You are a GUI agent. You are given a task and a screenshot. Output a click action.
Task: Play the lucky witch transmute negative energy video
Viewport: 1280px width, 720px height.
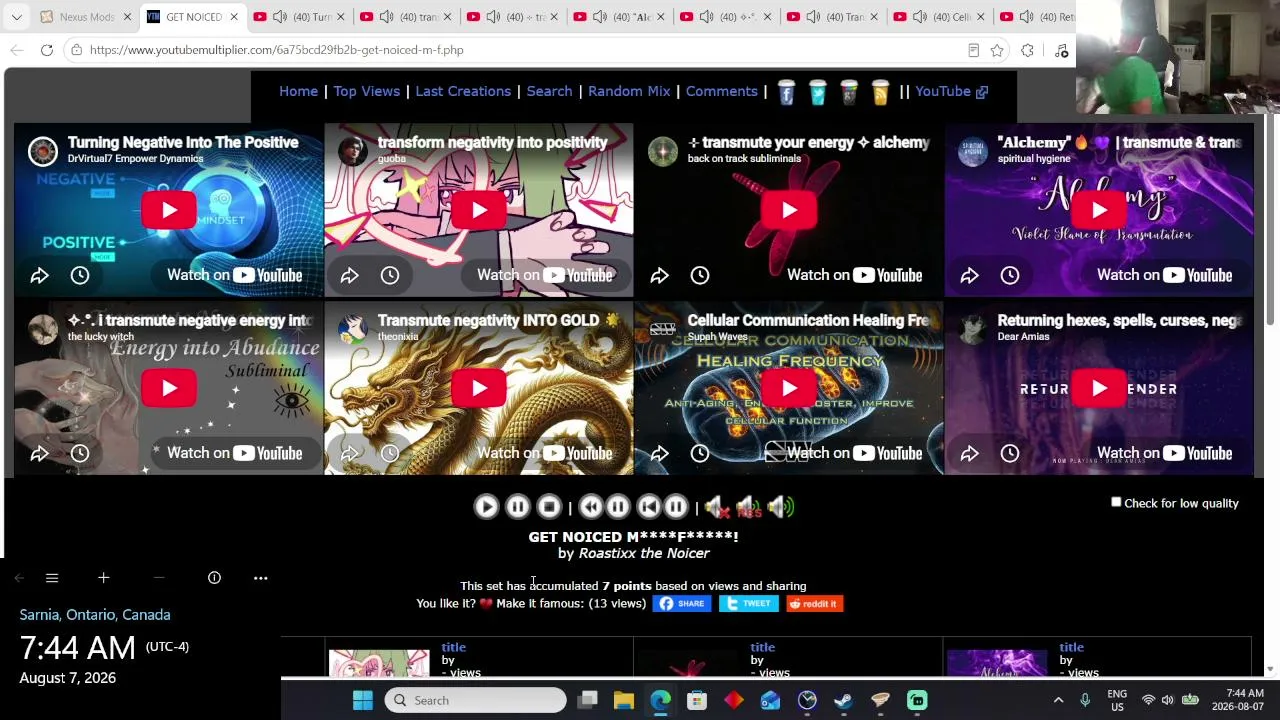[x=169, y=388]
